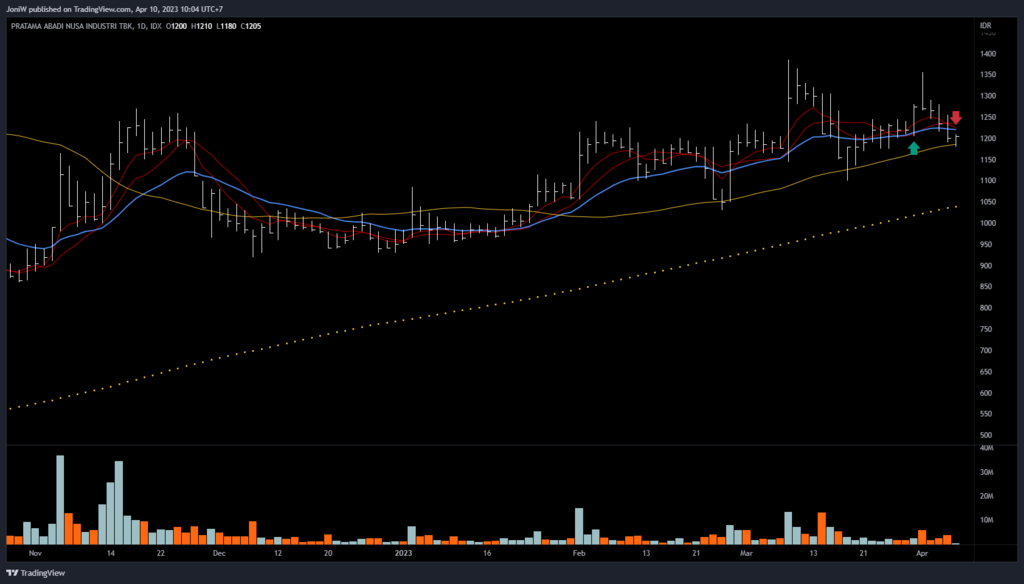Click the 40M volume scale label
Image resolution: width=1024 pixels, height=584 pixels.
(986, 448)
